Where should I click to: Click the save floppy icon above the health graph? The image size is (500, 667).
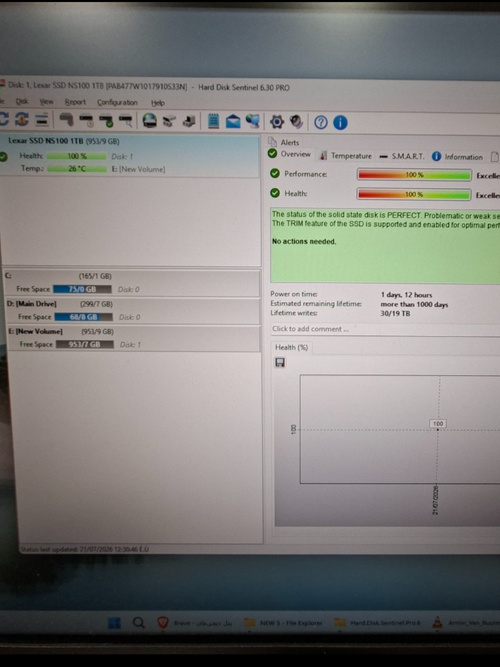tap(280, 362)
